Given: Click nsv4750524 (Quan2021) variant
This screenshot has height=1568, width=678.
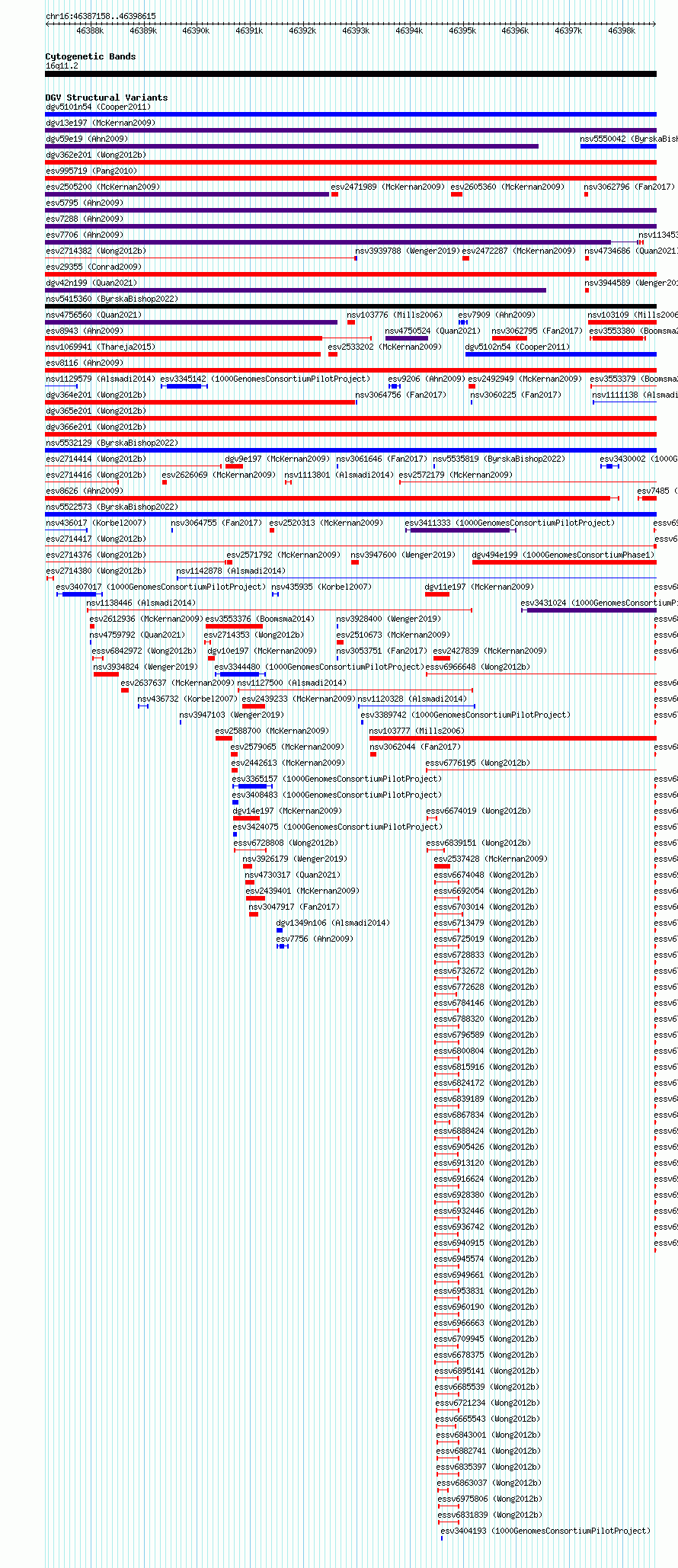Looking at the screenshot, I should click(433, 331).
